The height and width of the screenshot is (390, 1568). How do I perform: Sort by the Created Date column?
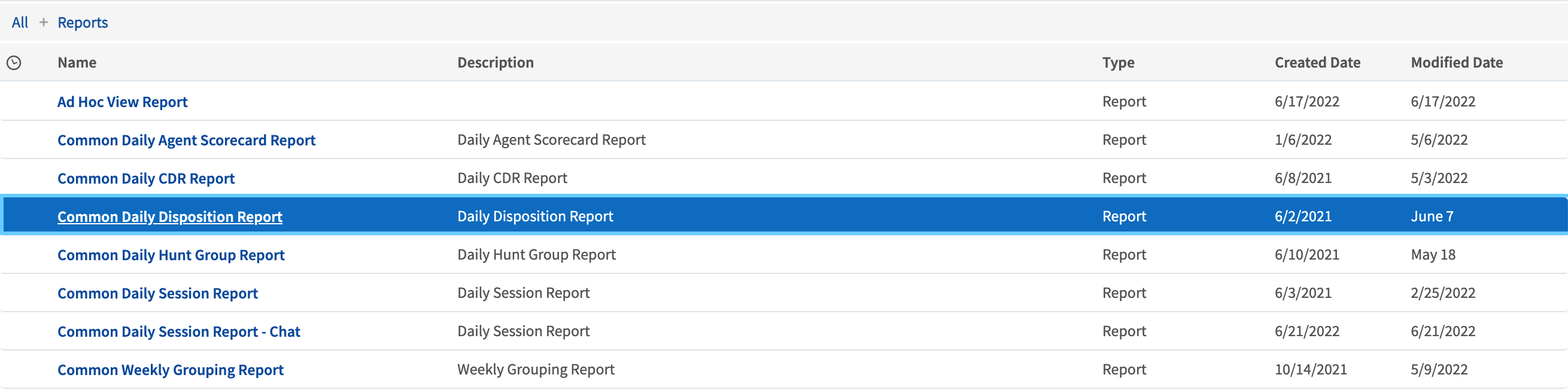tap(1317, 63)
